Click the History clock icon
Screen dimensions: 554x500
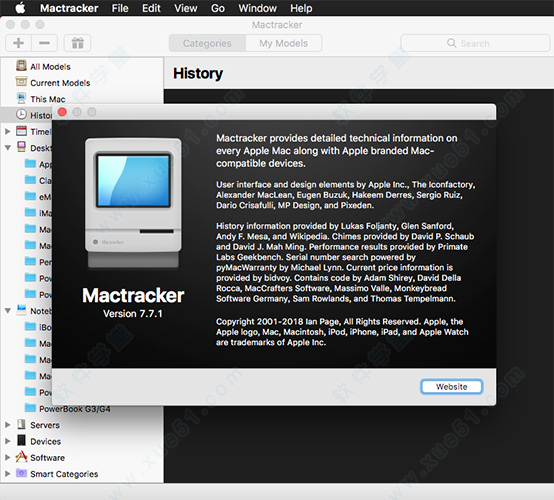click(21, 114)
